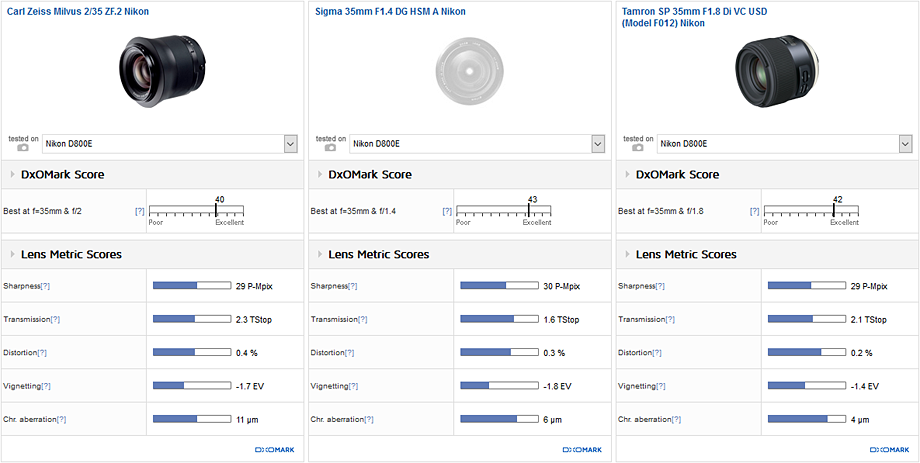The image size is (920, 463).
Task: Click Sharpness [?] help in Tamron column
Action: tap(660, 286)
